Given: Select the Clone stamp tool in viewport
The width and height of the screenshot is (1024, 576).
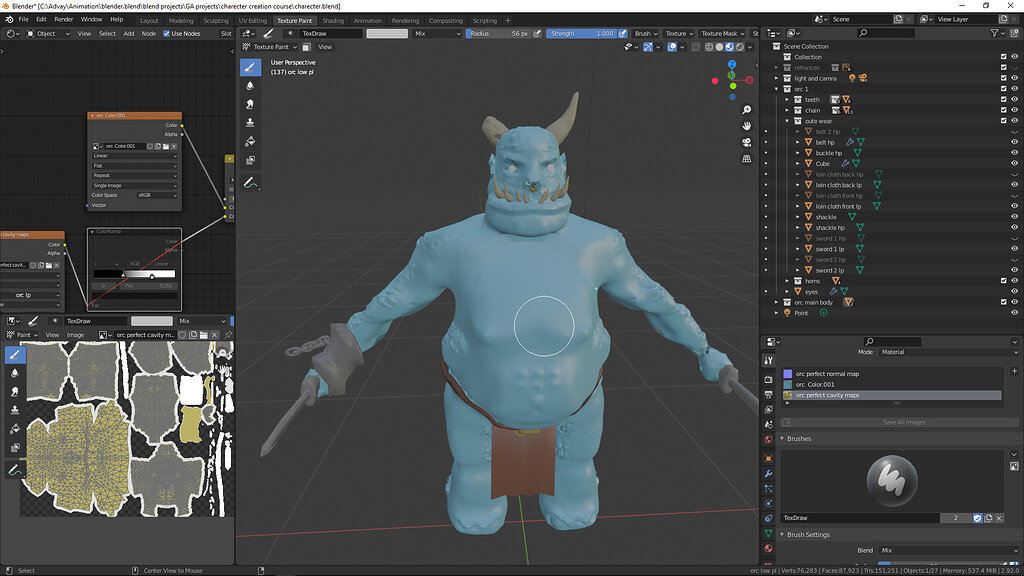Looking at the screenshot, I should pos(250,122).
